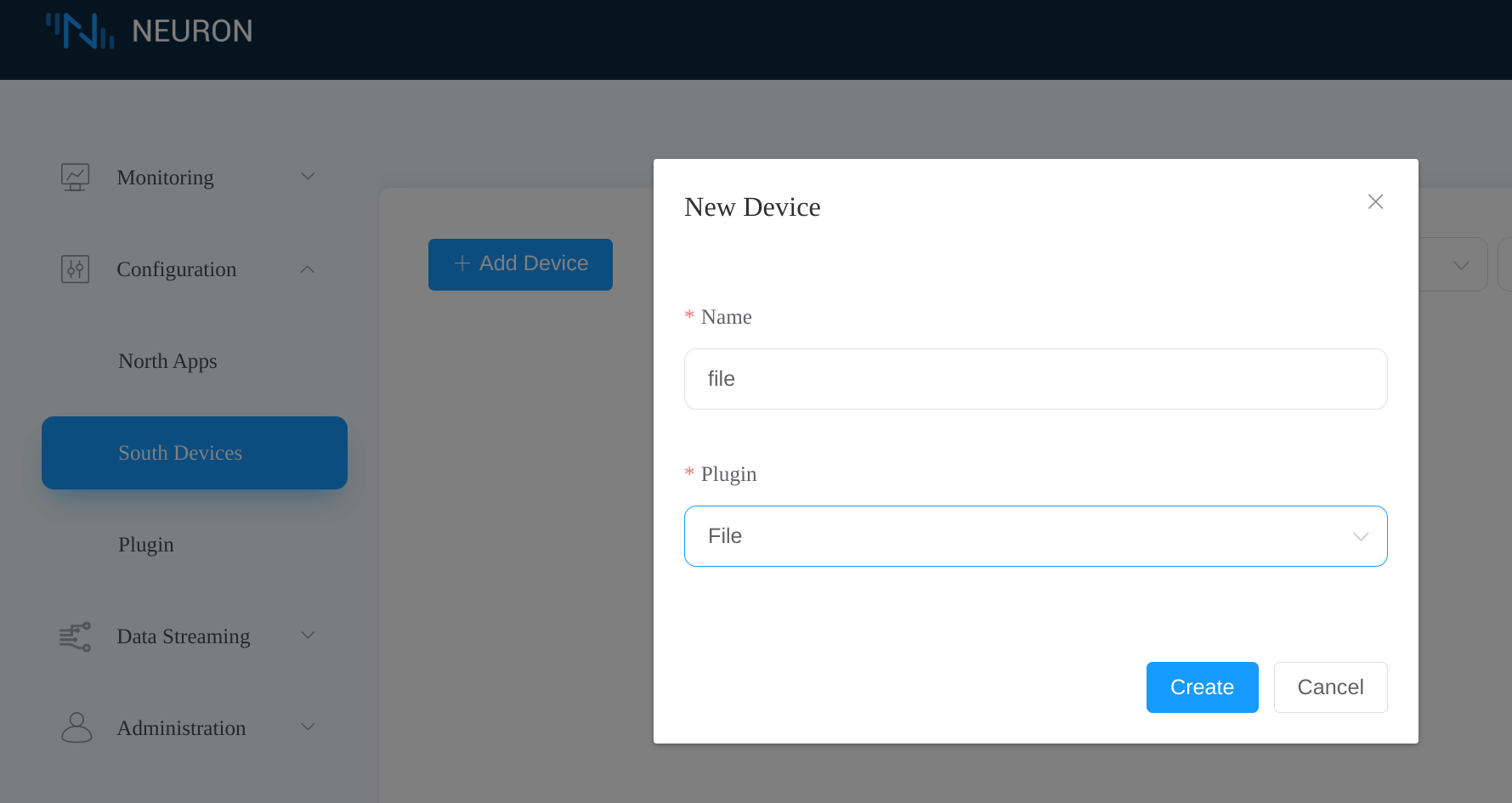
Task: Open the Plugin page from the sidebar
Action: point(145,545)
